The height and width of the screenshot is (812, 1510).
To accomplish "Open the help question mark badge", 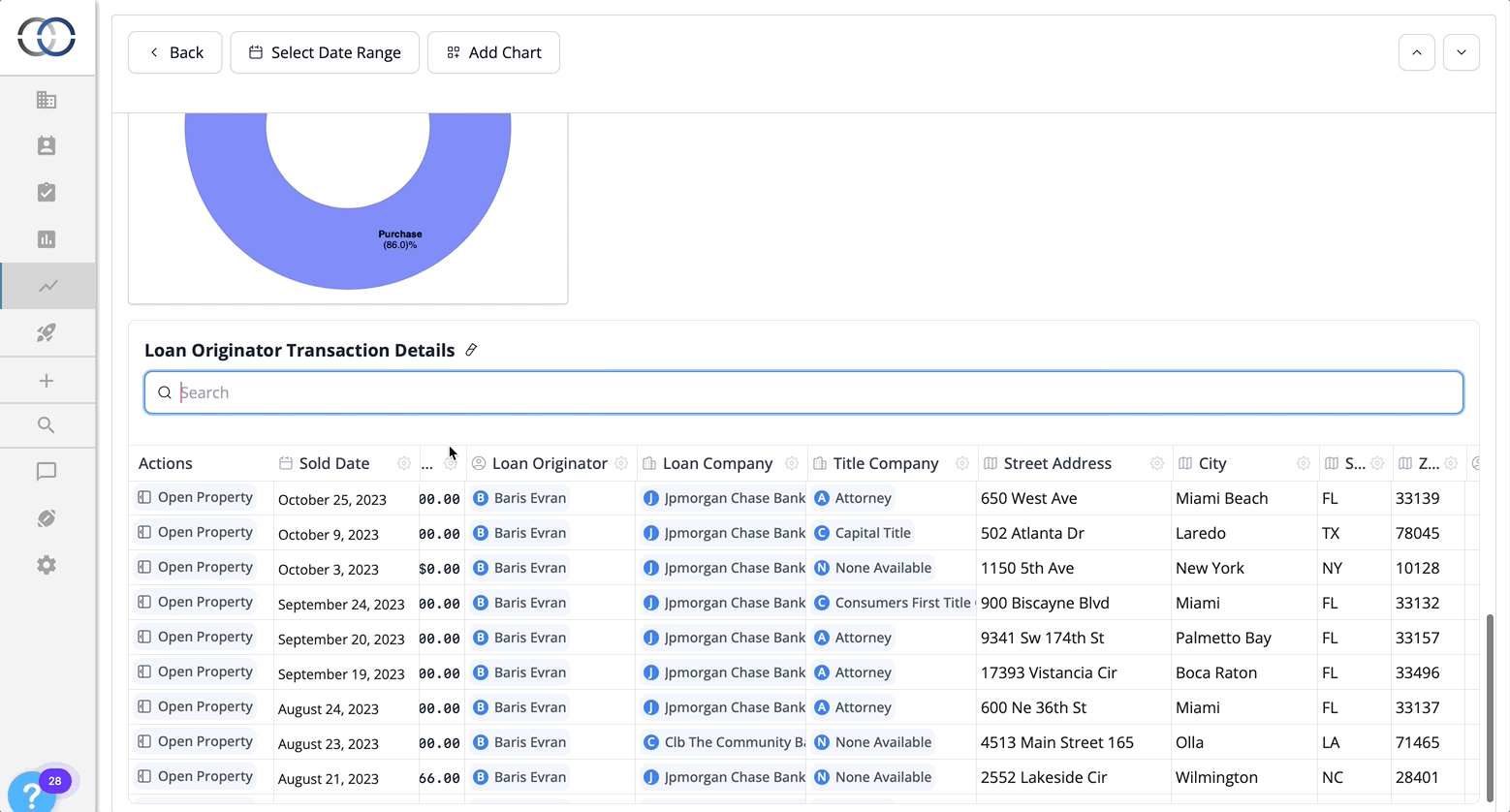I will tap(32, 793).
